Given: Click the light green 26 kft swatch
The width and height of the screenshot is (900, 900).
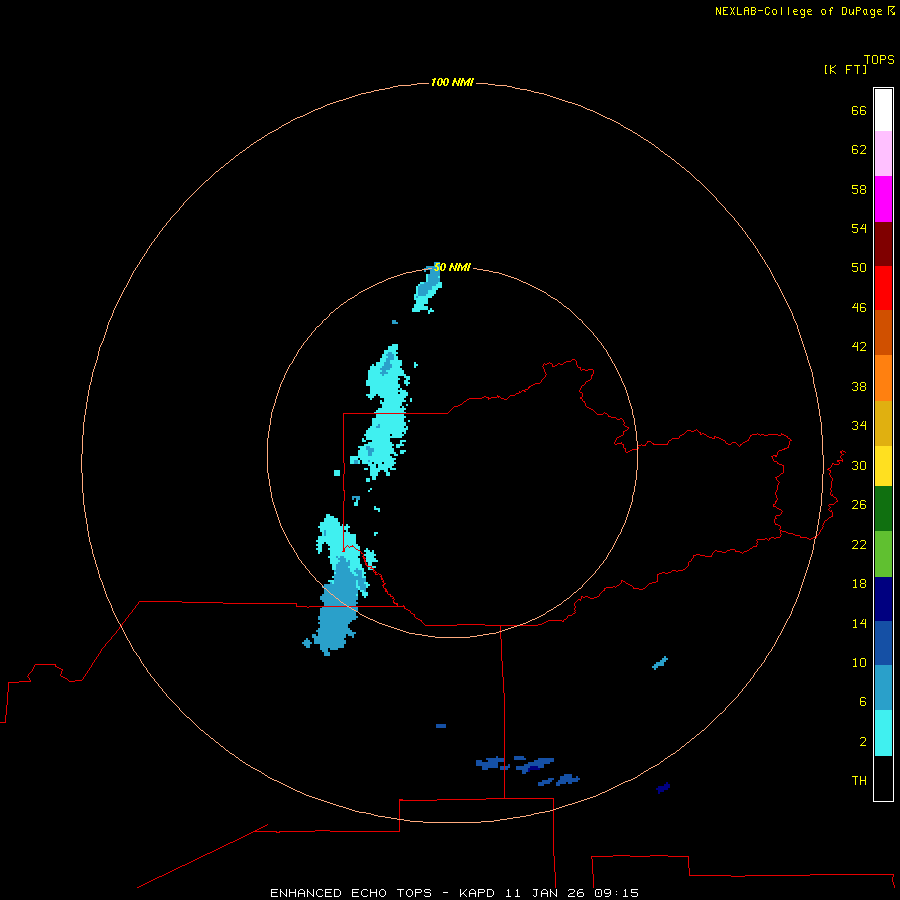Looking at the screenshot, I should tap(883, 554).
